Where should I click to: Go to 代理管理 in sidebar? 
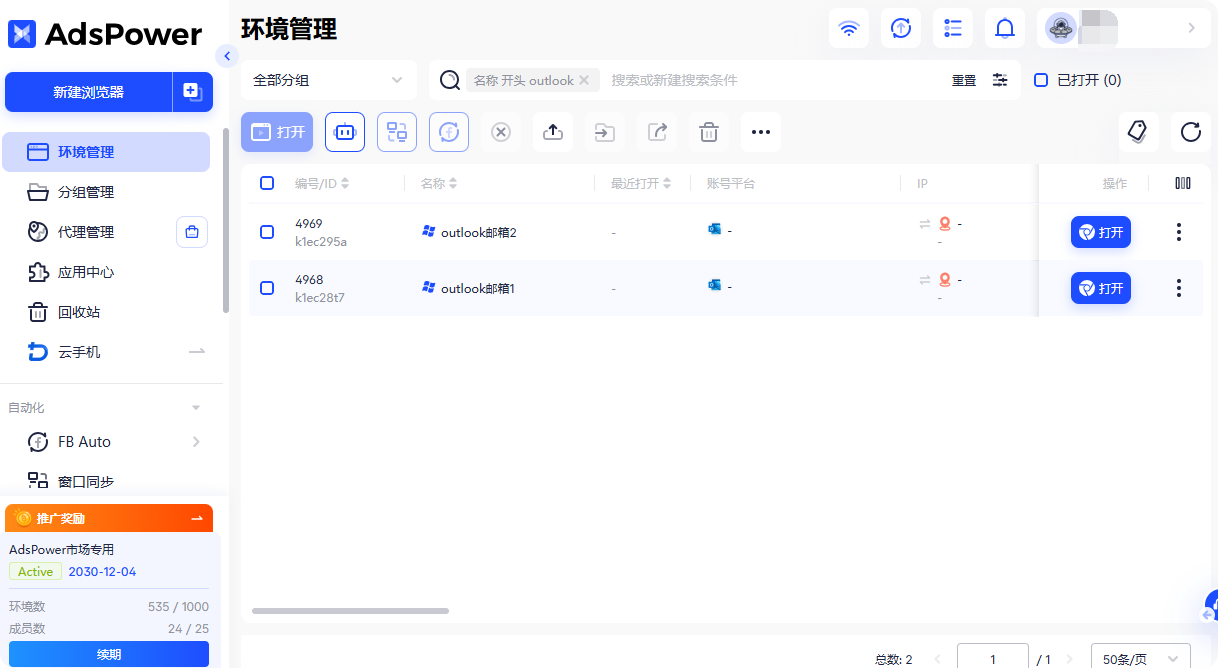(x=86, y=232)
